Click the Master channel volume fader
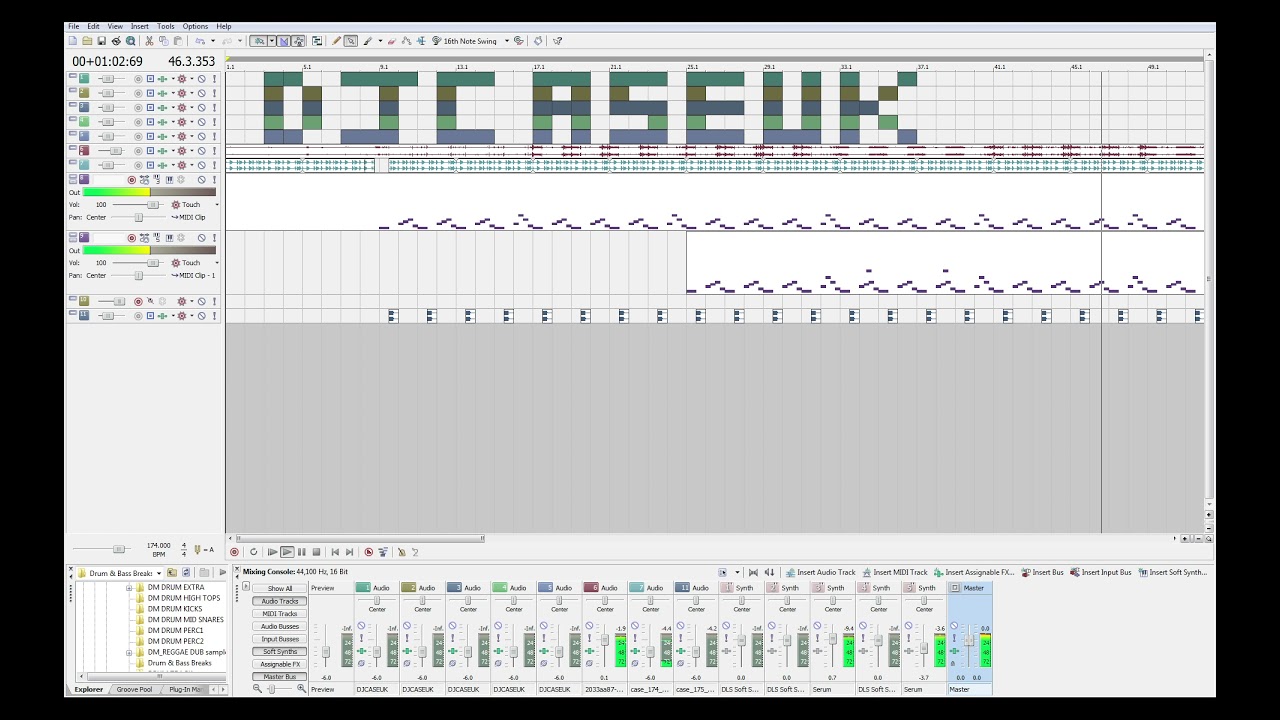The height and width of the screenshot is (720, 1280). (x=968, y=640)
